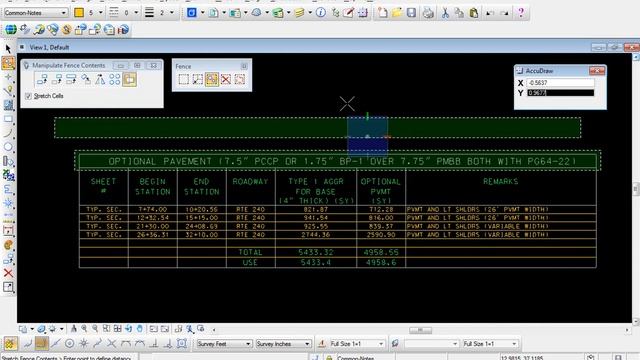The height and width of the screenshot is (360, 640).
Task: Click the Save floppy disk icon
Action: [x=411, y=13]
